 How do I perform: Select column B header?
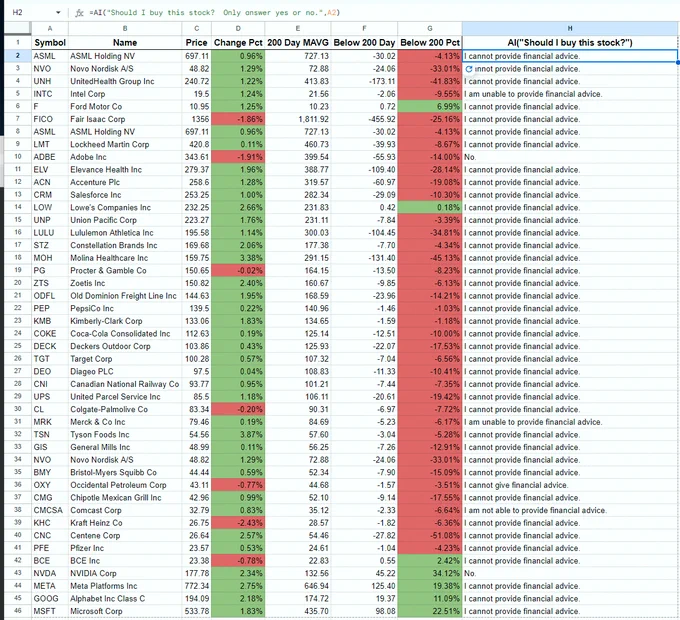point(125,28)
